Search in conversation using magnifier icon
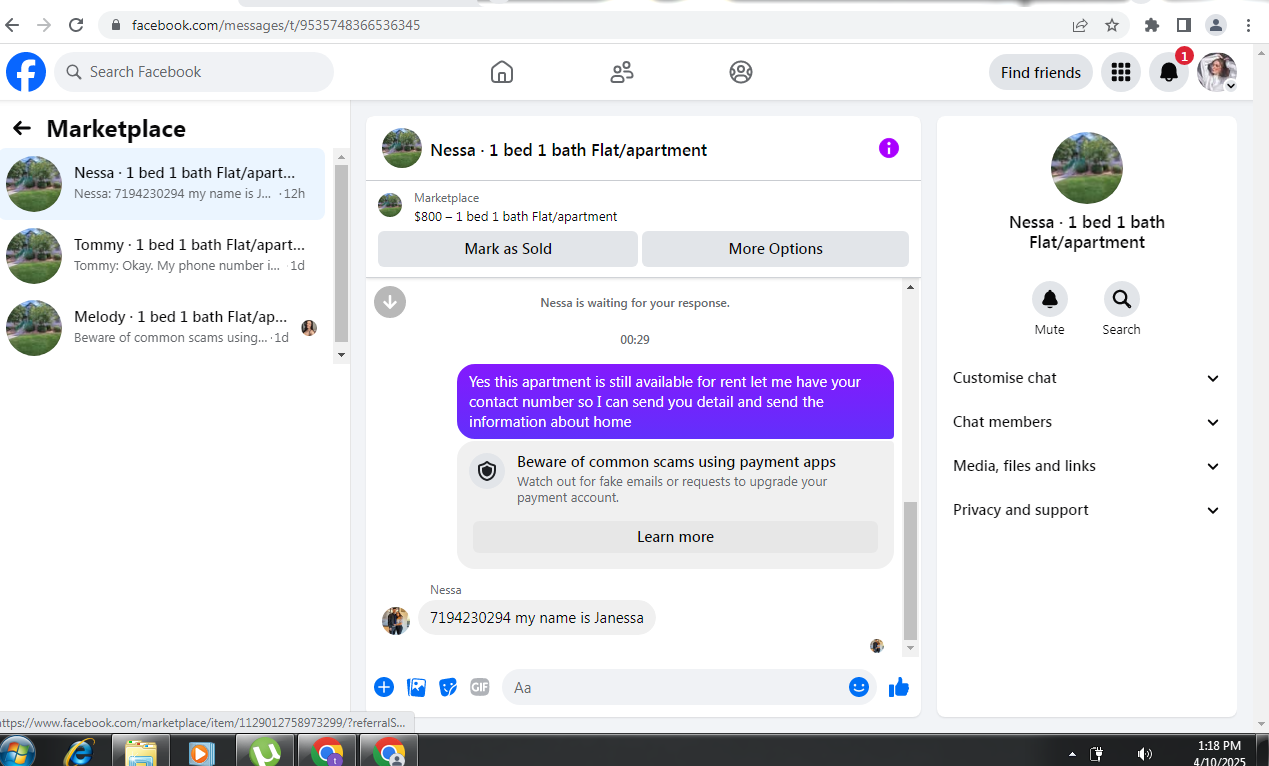The image size is (1269, 766). [x=1122, y=299]
